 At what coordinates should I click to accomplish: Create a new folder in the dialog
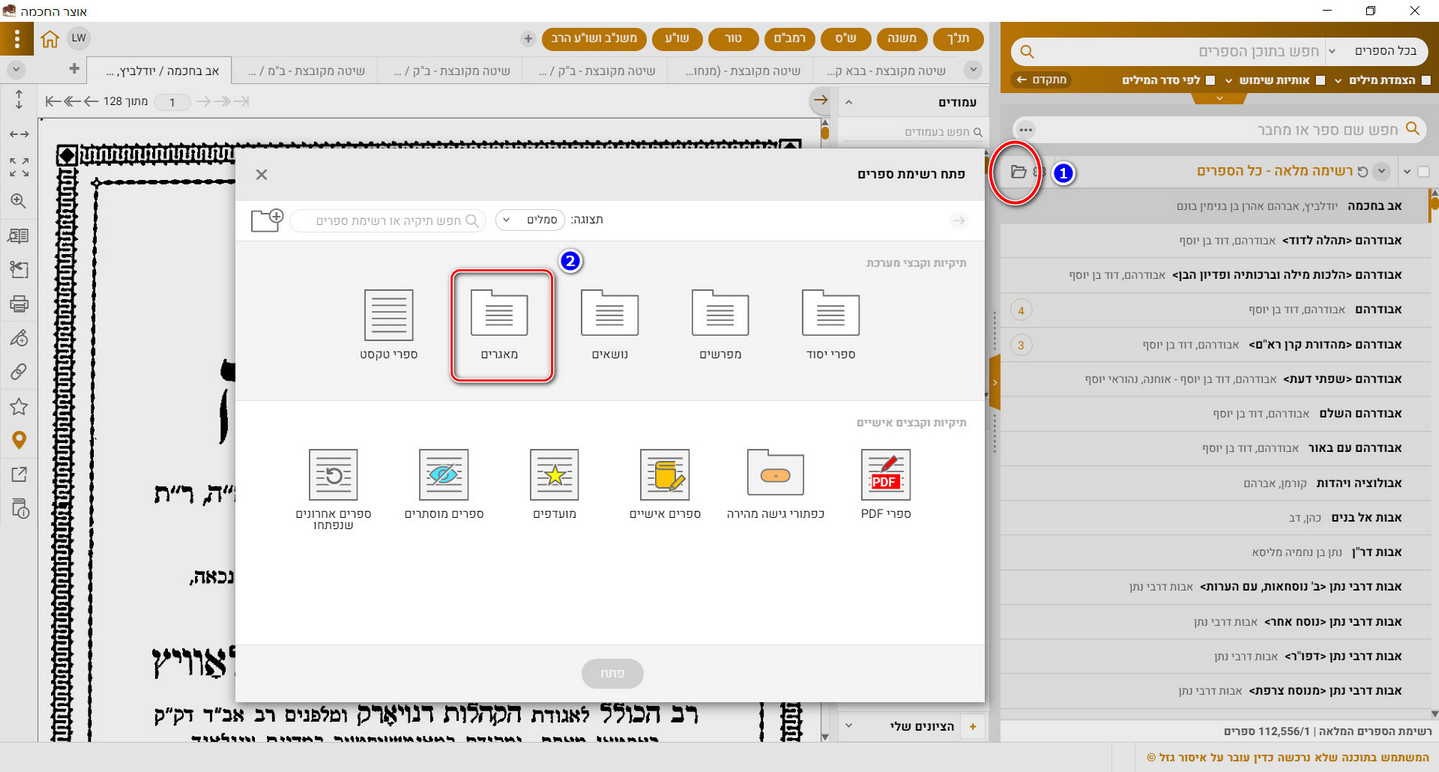pos(267,220)
